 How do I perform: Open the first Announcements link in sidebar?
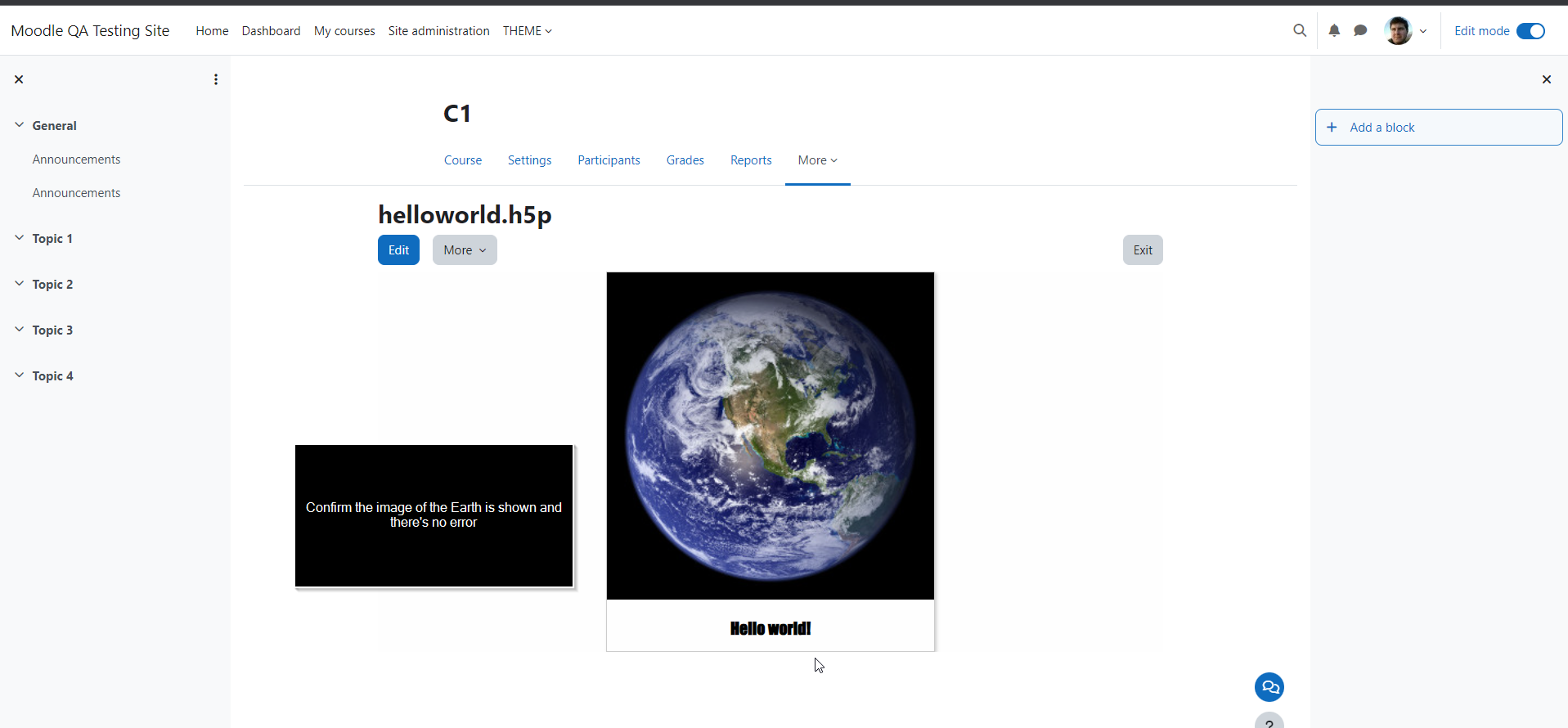pos(76,160)
